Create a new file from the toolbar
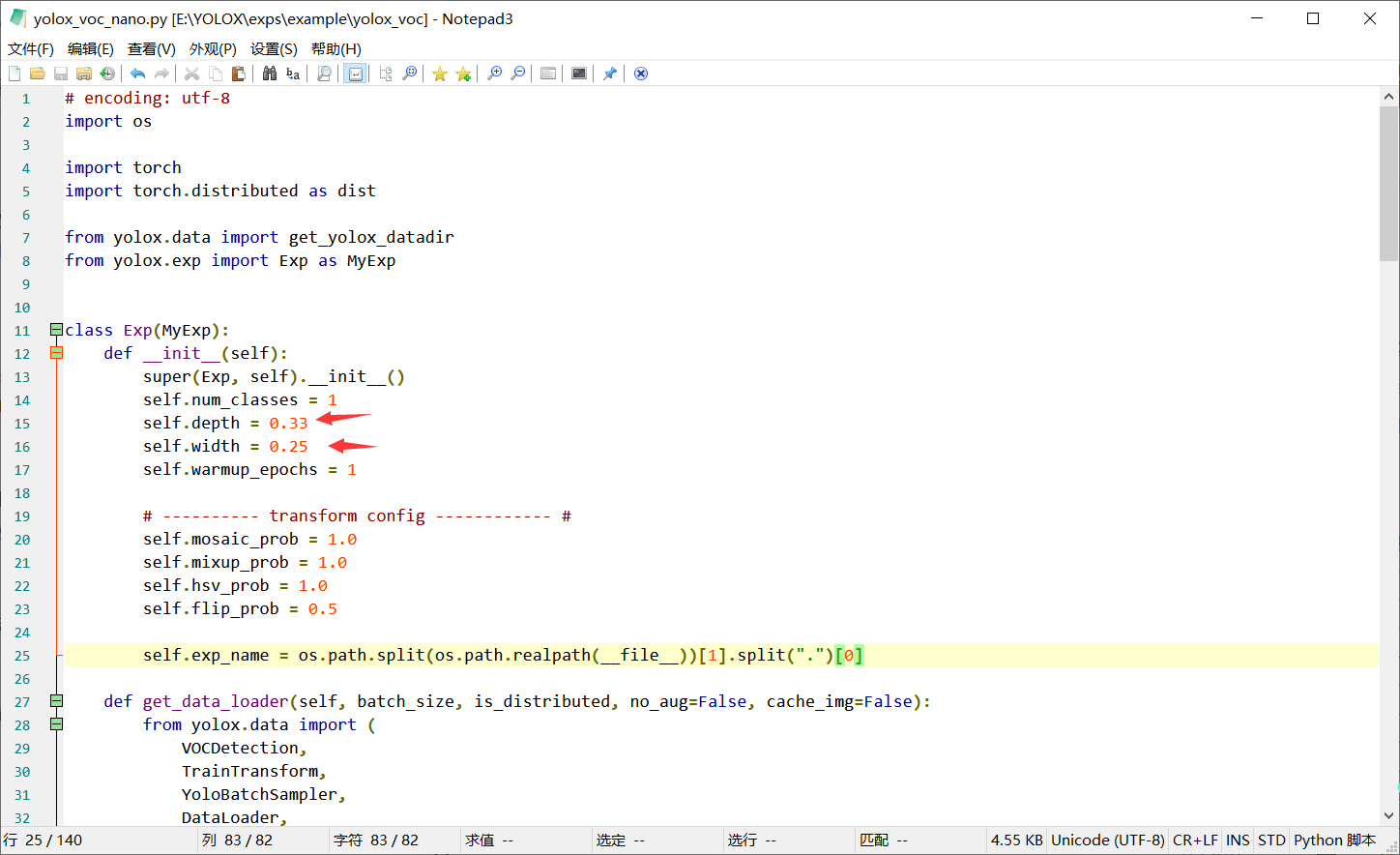1400x855 pixels. (15, 74)
